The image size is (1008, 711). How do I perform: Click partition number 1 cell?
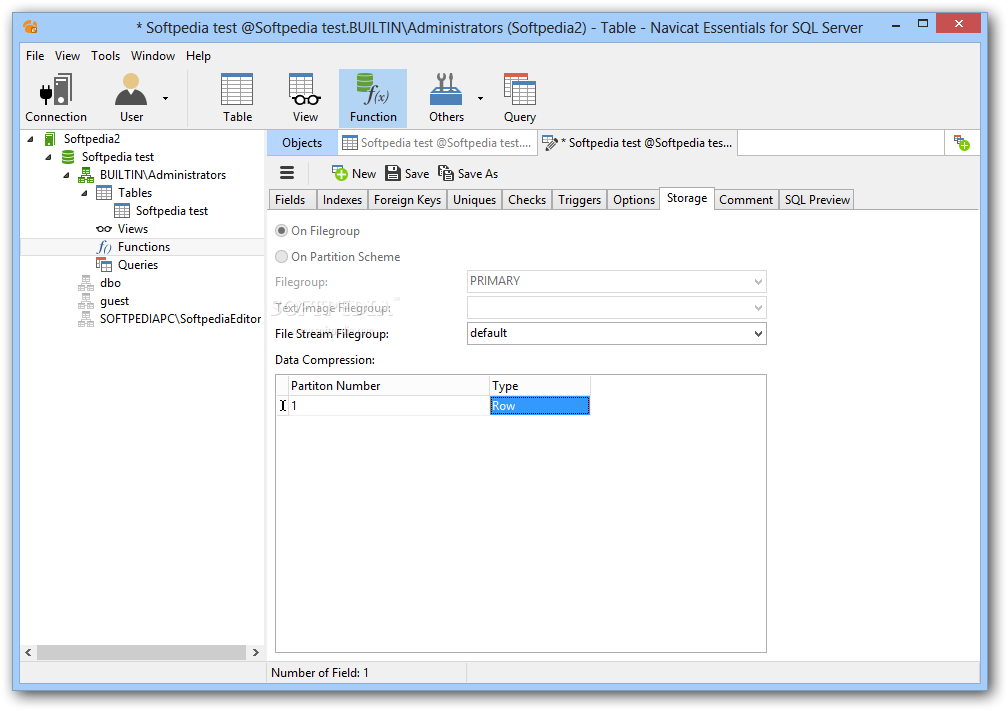click(x=388, y=406)
